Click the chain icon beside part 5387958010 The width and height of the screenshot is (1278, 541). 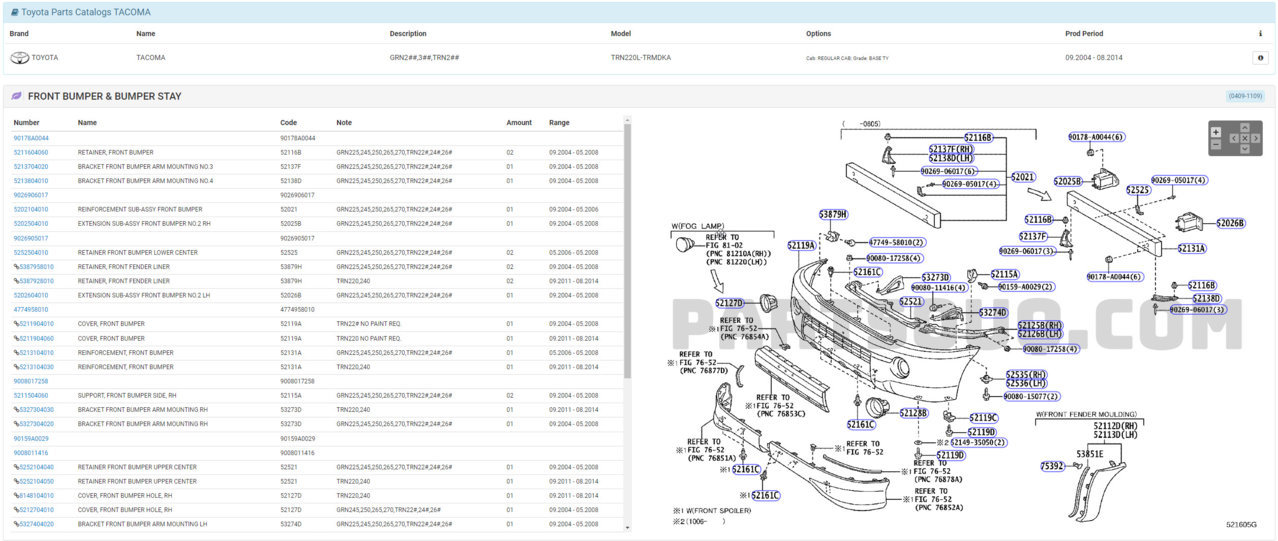pyautogui.click(x=16, y=267)
